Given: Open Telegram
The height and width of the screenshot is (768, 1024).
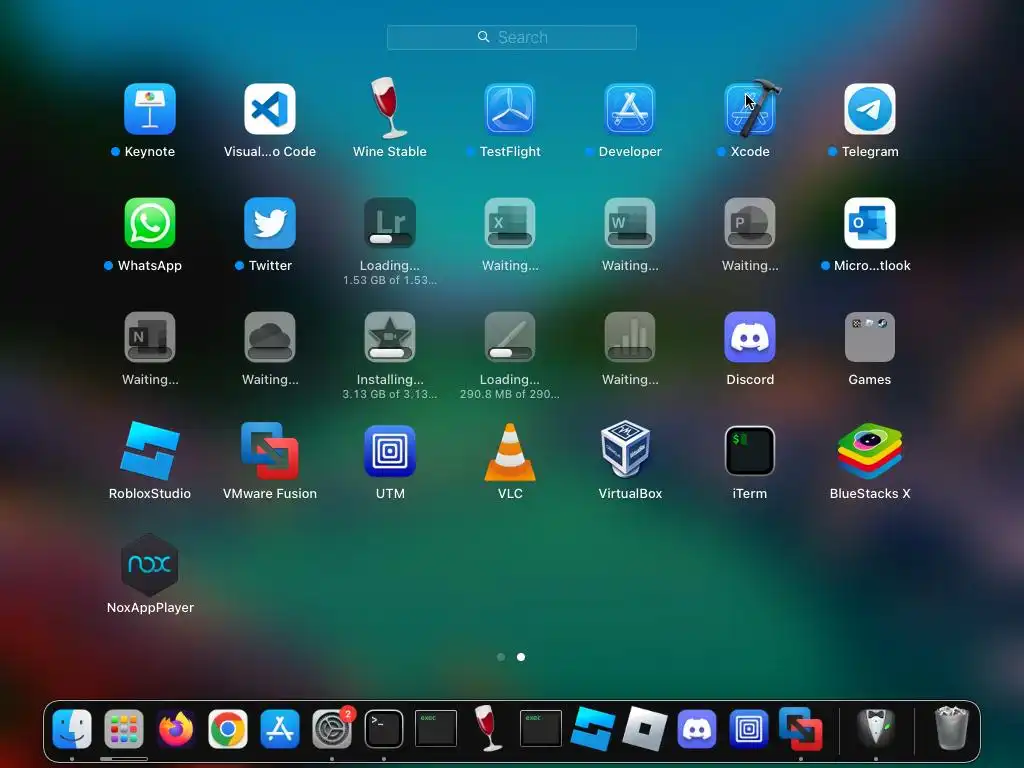Looking at the screenshot, I should point(870,109).
